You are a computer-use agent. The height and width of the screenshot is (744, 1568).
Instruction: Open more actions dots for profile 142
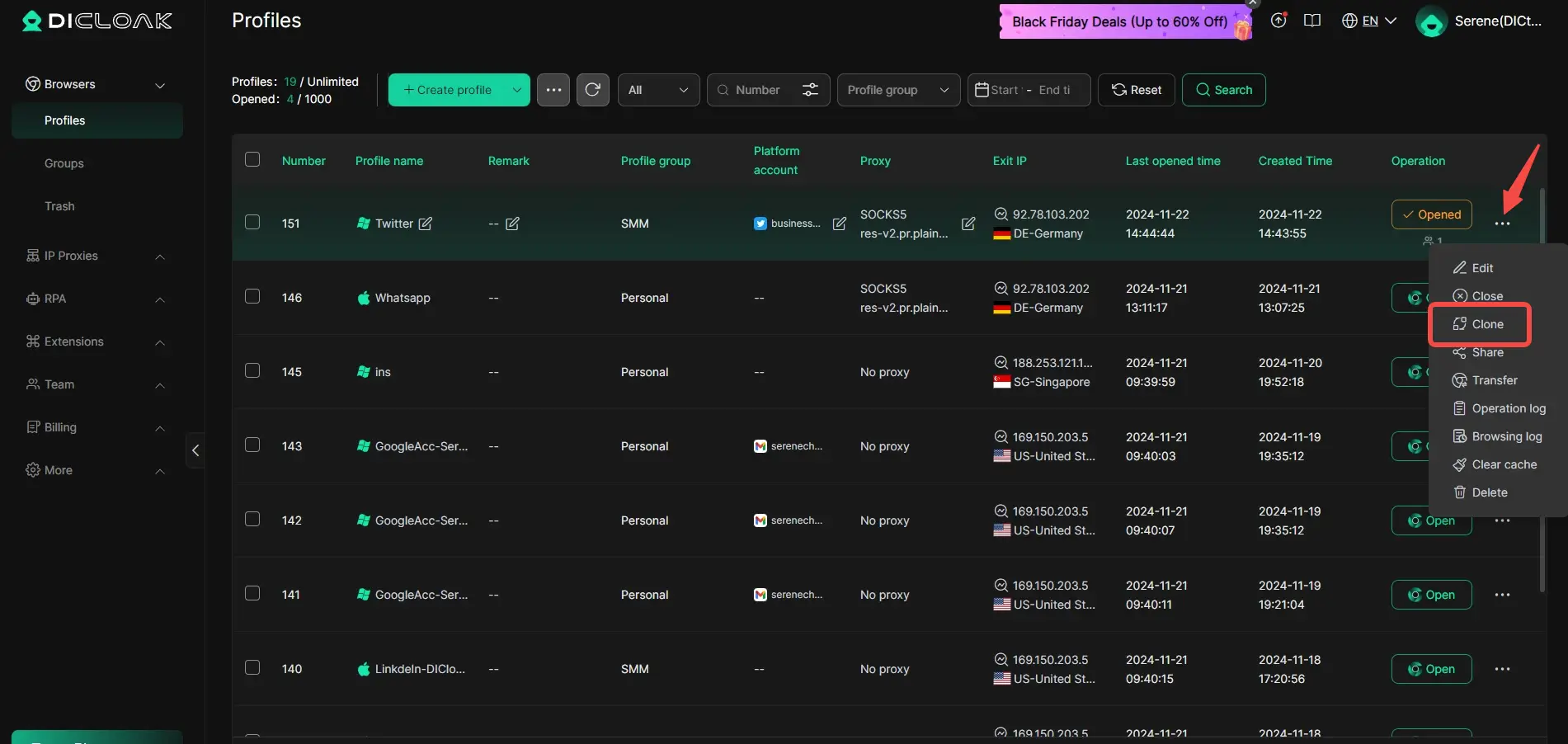tap(1503, 520)
